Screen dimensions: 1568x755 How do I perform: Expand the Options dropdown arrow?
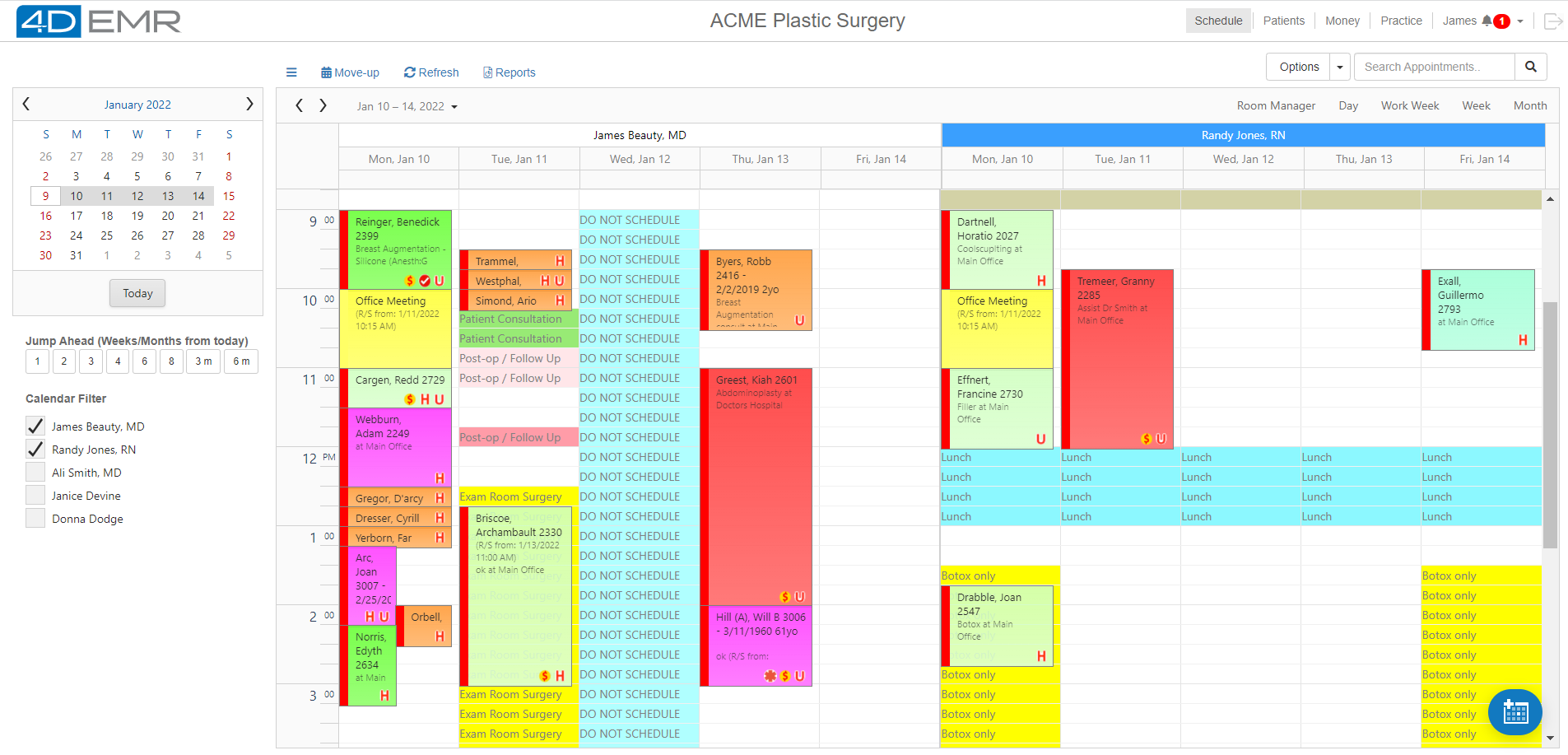[x=1339, y=67]
